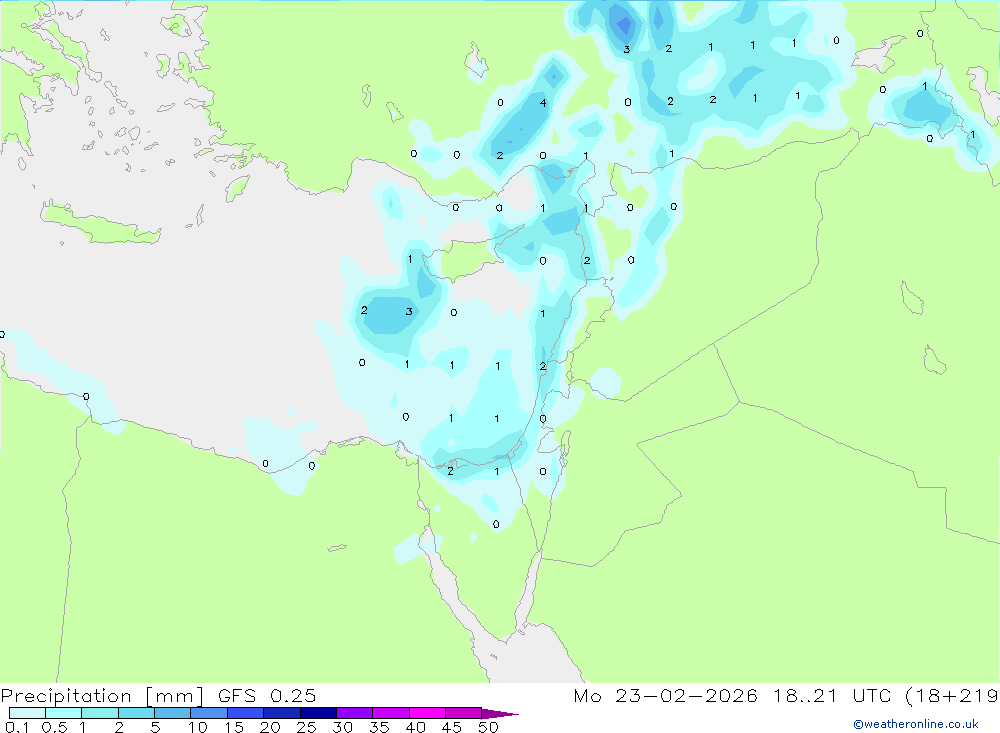The height and width of the screenshot is (733, 1000).
Task: Click the map precipitation value "4"
Action: pyautogui.click(x=543, y=103)
